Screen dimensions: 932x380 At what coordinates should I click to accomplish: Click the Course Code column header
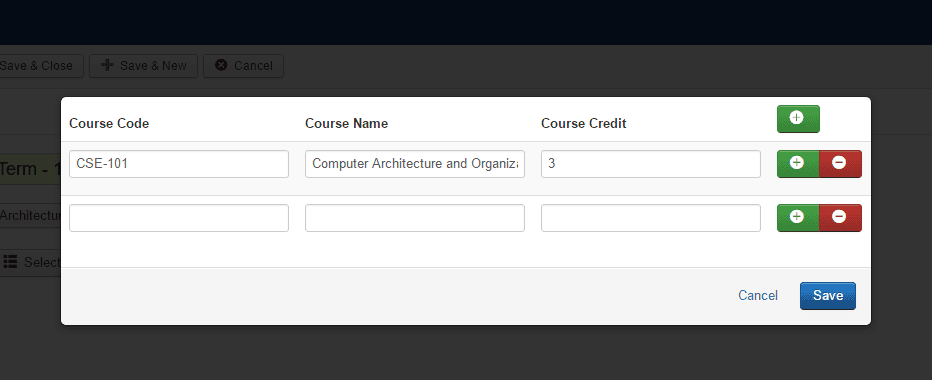(x=109, y=123)
